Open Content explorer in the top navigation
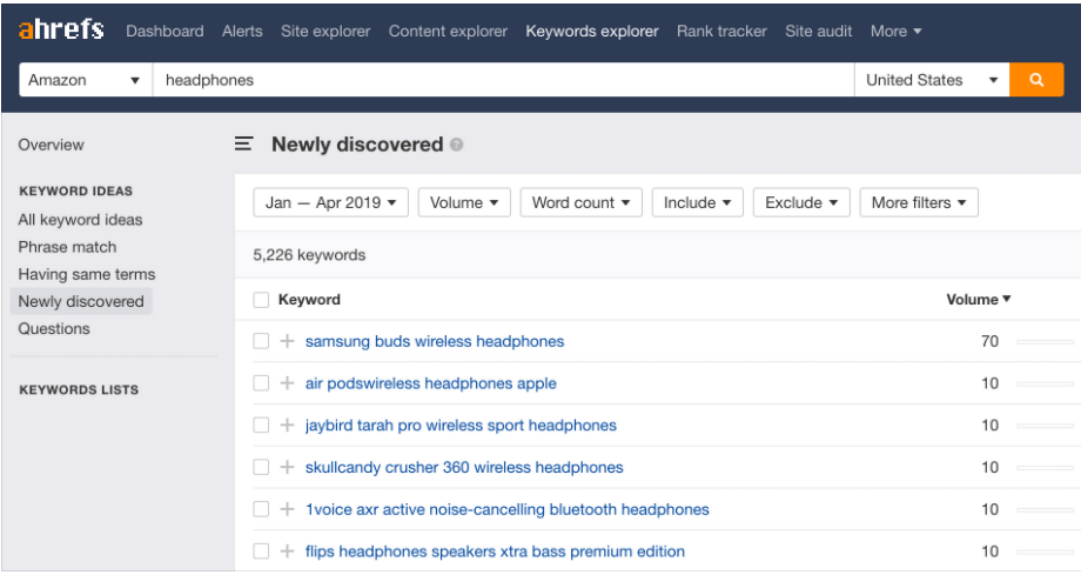The height and width of the screenshot is (575, 1082). (x=448, y=31)
